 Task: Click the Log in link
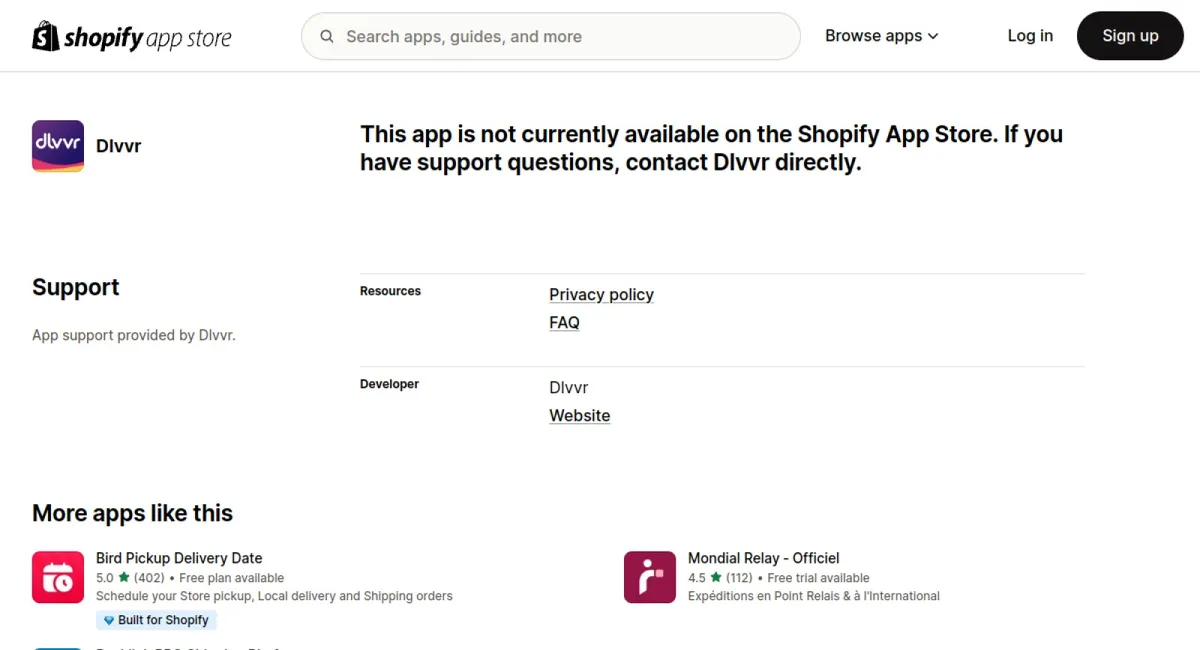point(1030,36)
